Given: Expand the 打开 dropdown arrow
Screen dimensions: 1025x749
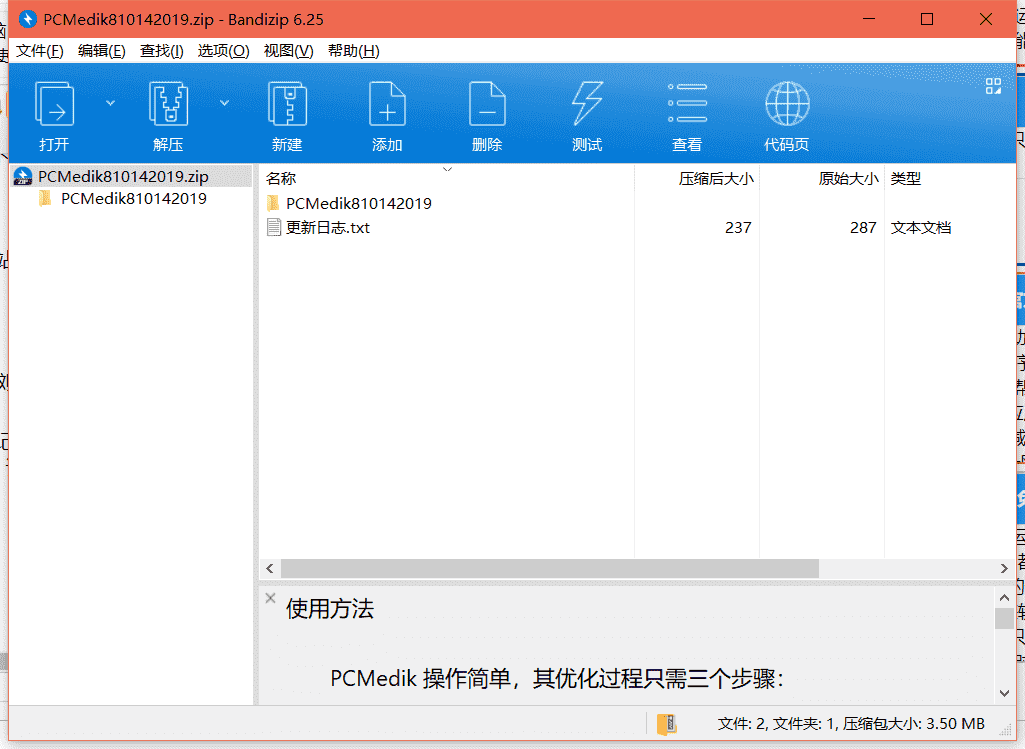Looking at the screenshot, I should click(110, 103).
